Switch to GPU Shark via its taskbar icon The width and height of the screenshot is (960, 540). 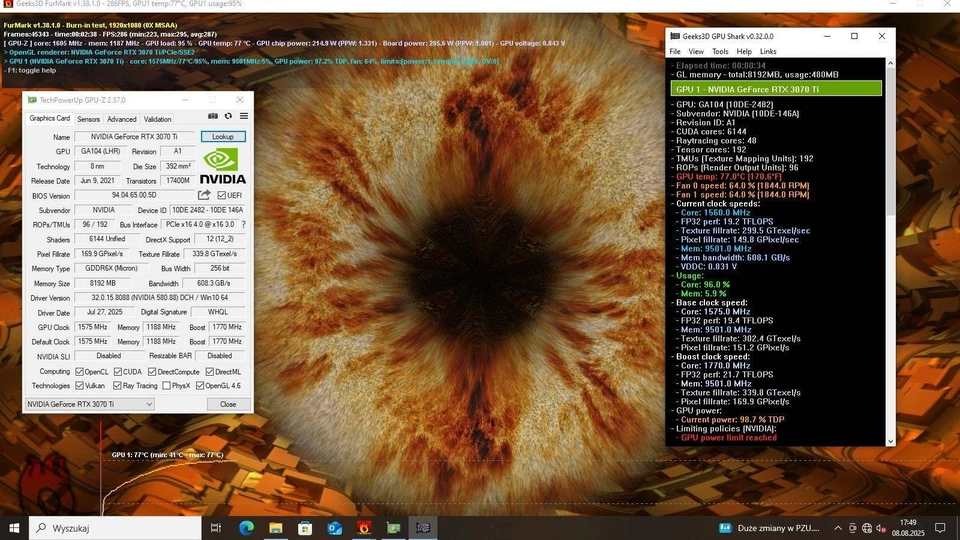422,528
